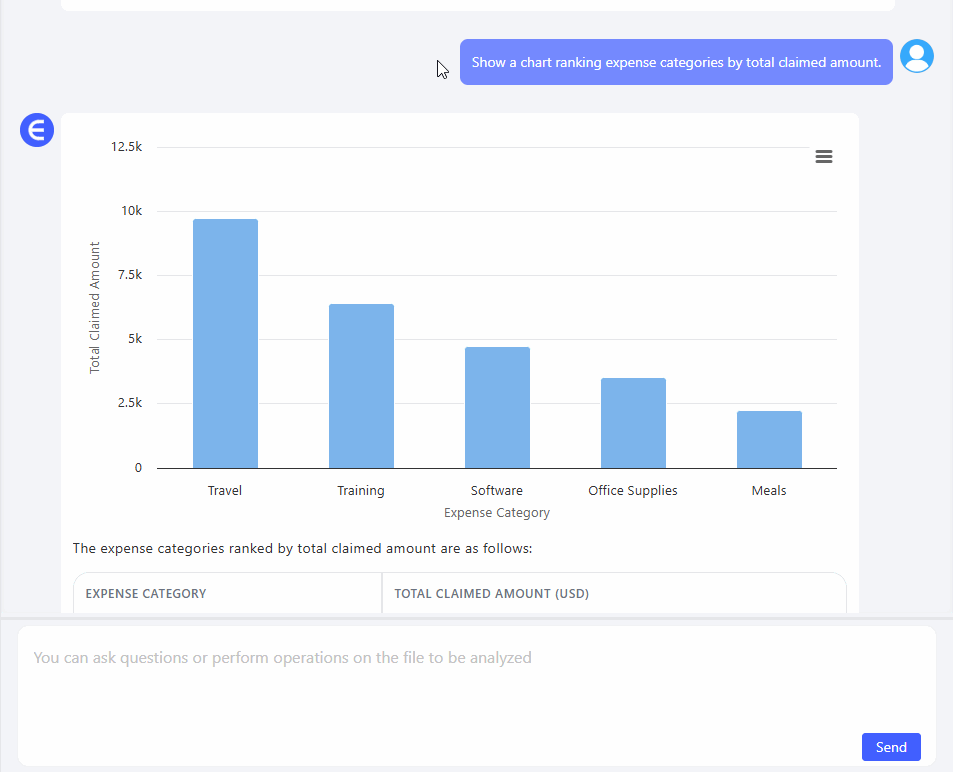953x772 pixels.
Task: Click the vertical Total Claimed Amount axis title
Action: coord(96,307)
